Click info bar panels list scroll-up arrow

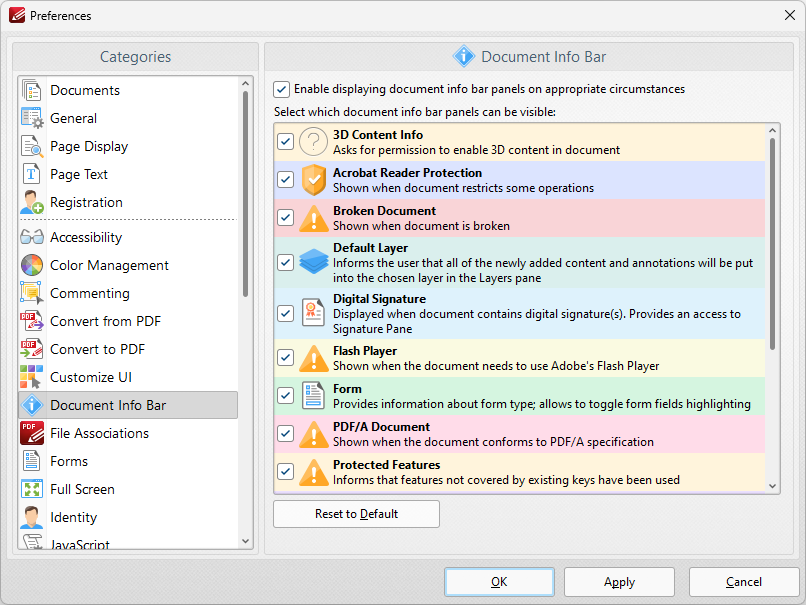(772, 131)
